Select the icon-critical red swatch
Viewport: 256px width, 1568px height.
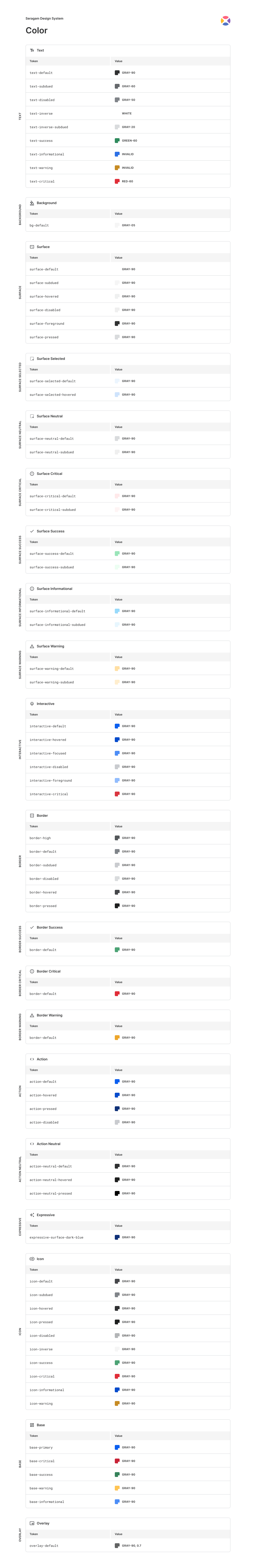point(117,1376)
